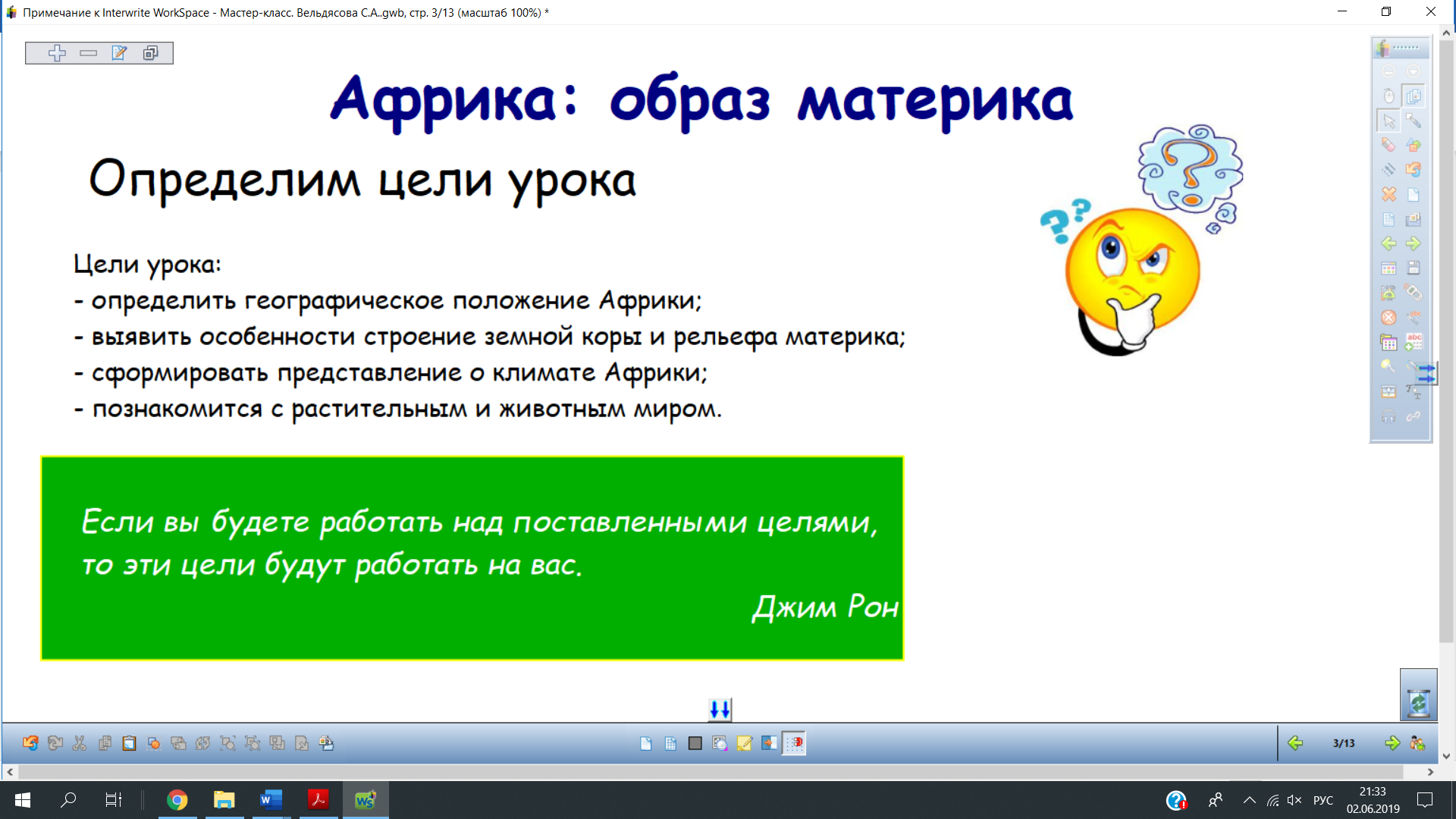Toggle the multi-page mode button in palette
This screenshot has width=1456, height=819.
point(1413,96)
